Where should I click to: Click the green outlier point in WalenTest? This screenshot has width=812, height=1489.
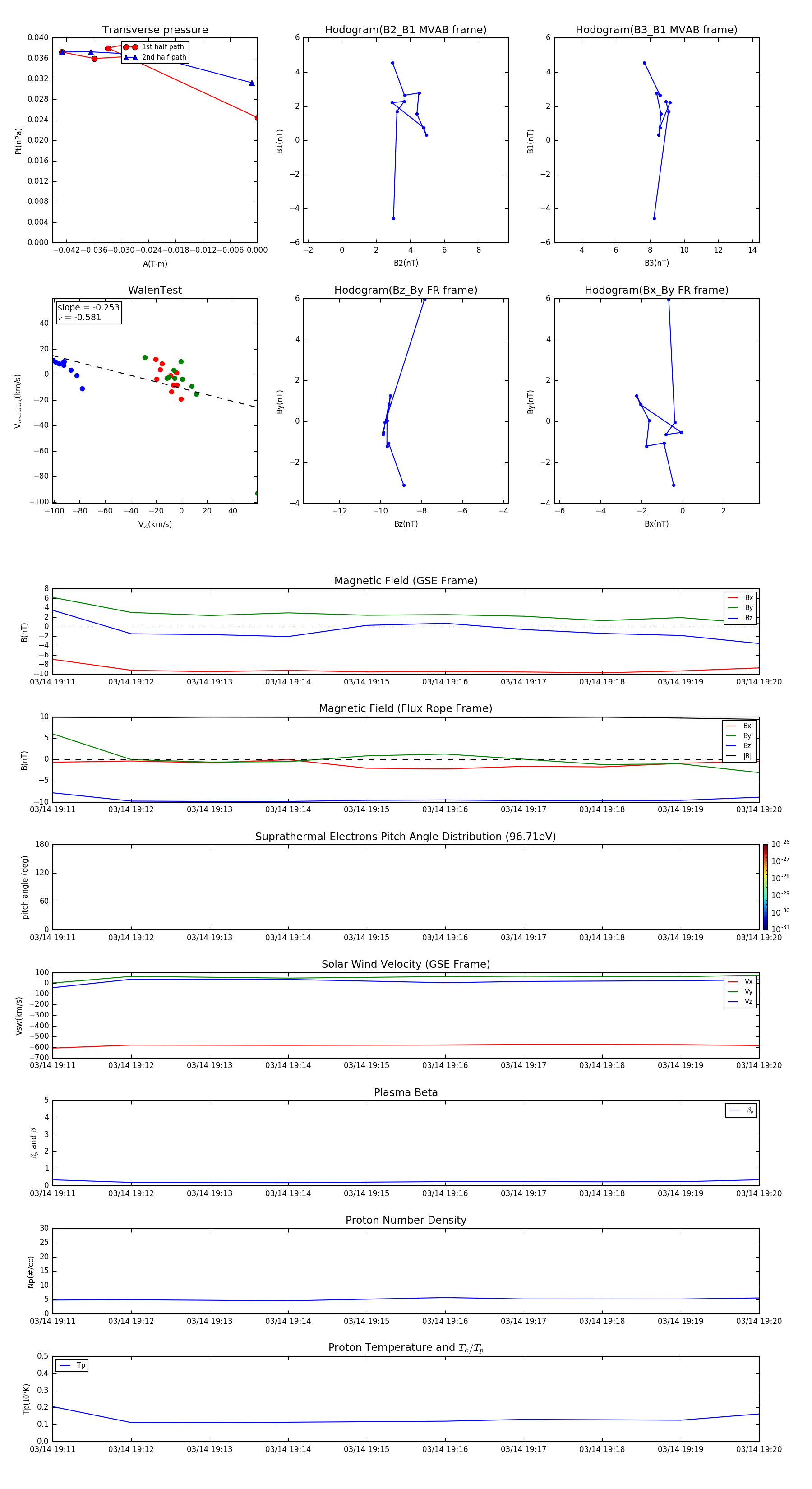point(257,493)
